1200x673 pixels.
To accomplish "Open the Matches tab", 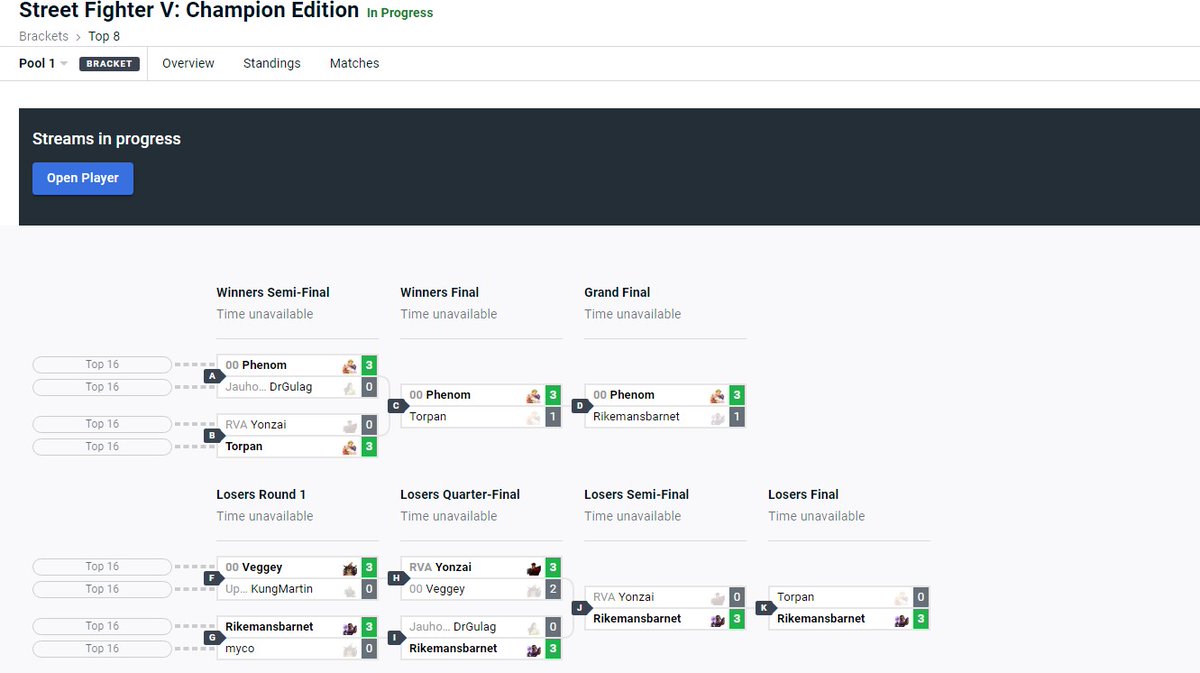I will pyautogui.click(x=355, y=63).
